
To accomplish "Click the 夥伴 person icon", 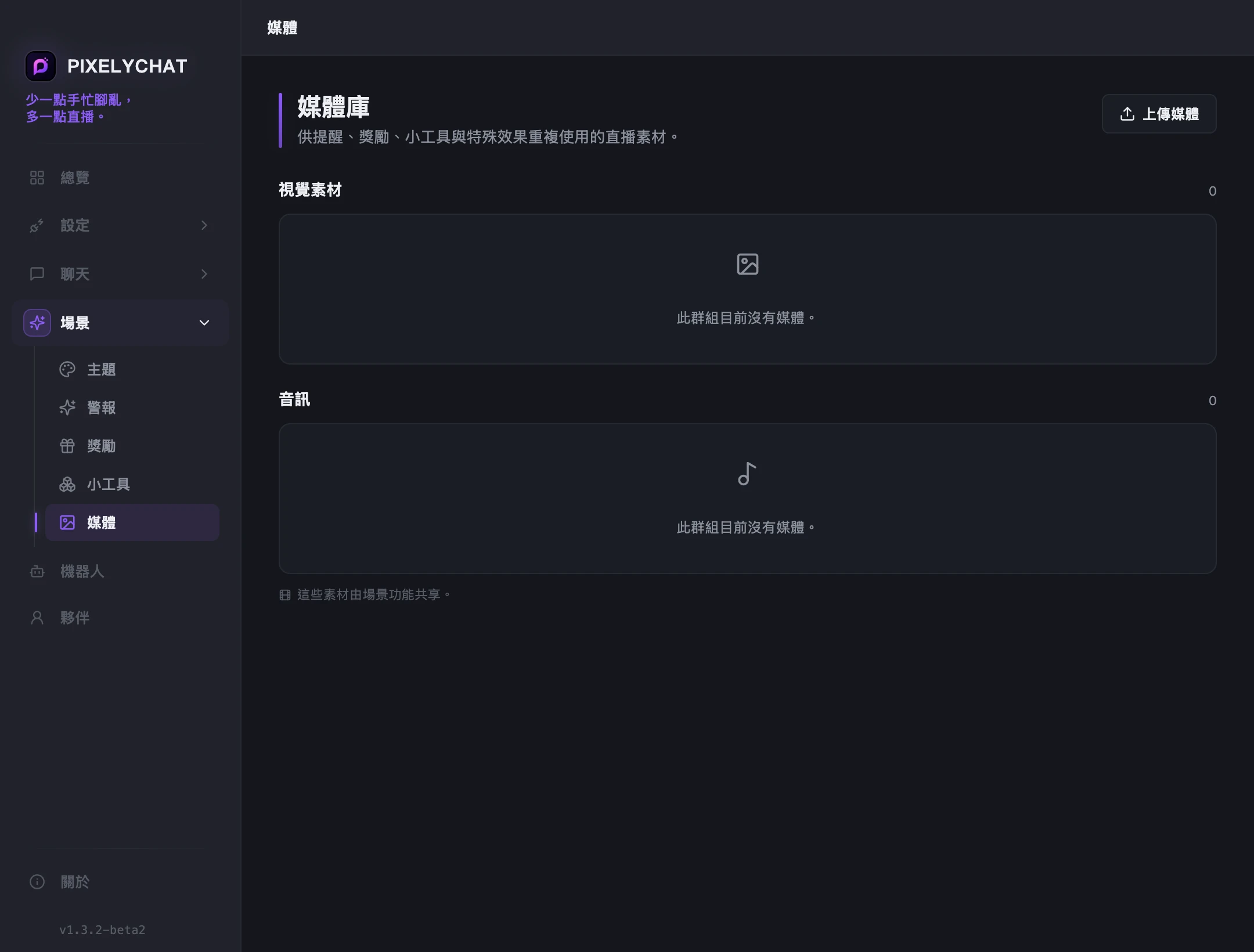I will [37, 618].
